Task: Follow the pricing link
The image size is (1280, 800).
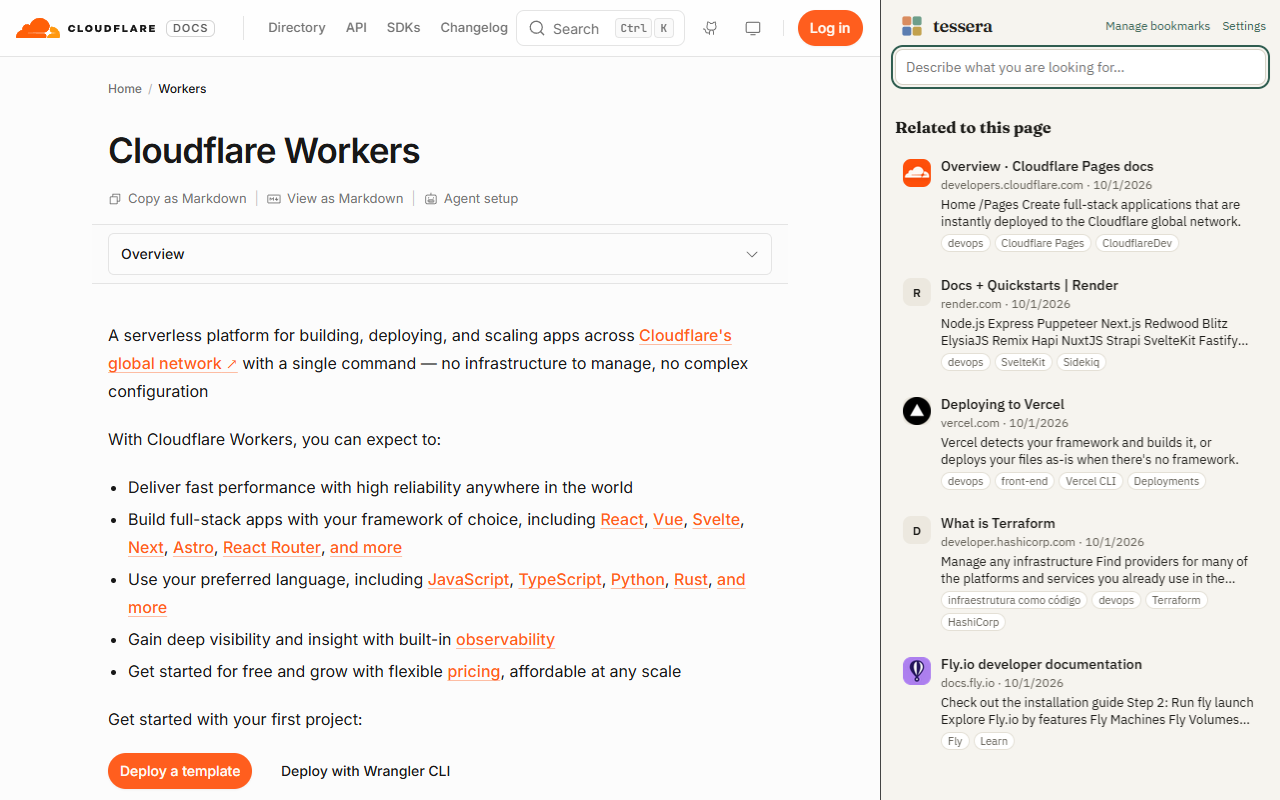Action: [474, 672]
